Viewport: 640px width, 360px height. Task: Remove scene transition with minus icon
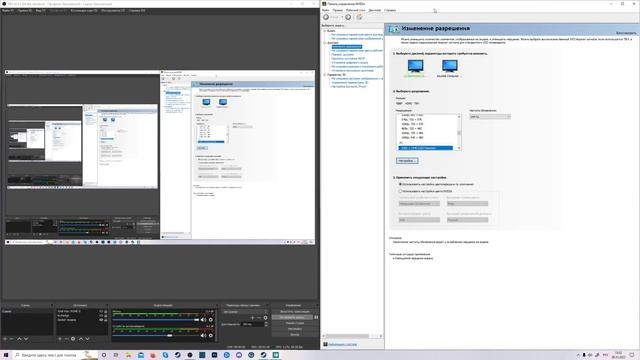coord(259,318)
